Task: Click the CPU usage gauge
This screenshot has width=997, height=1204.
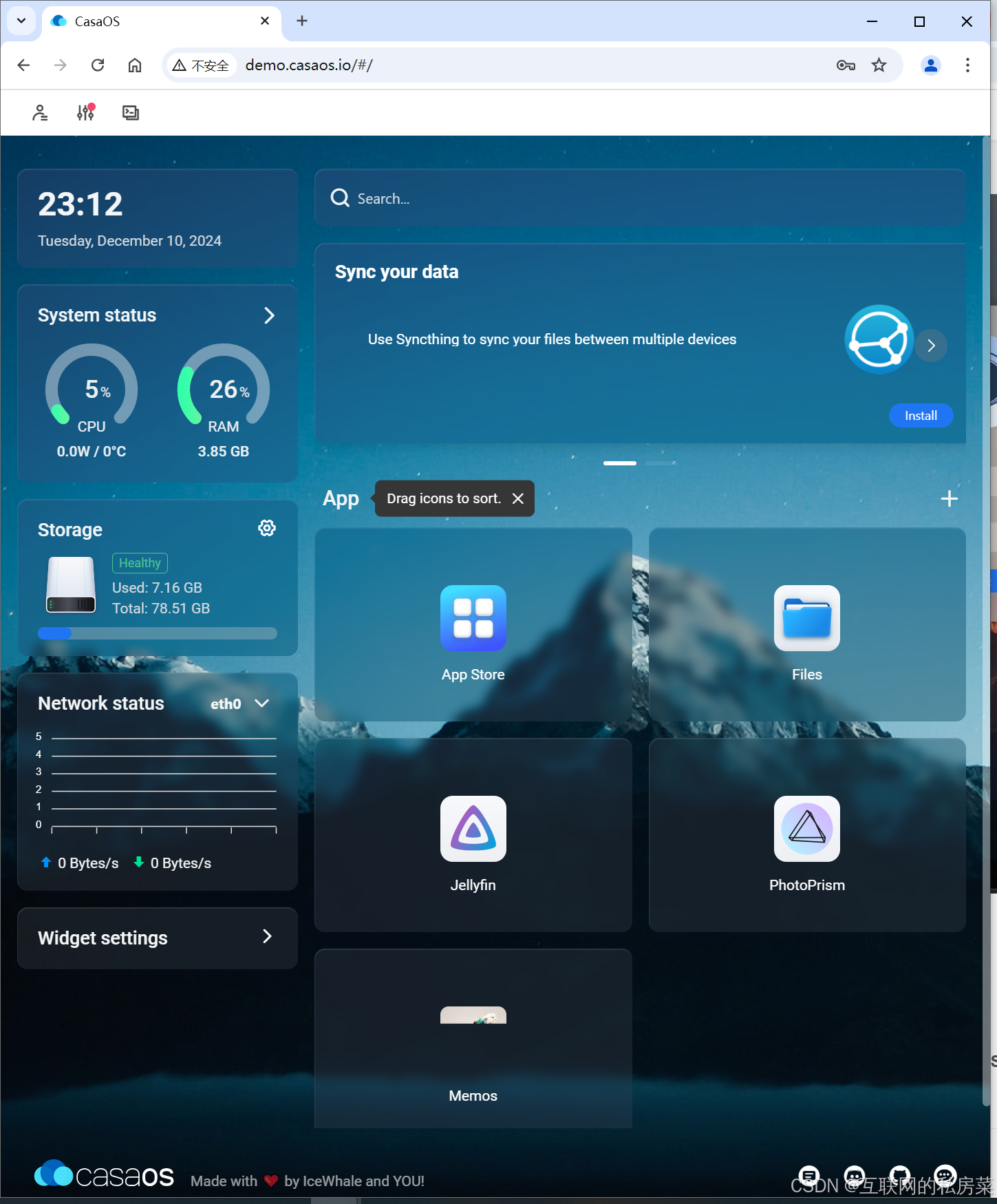Action: tap(92, 386)
